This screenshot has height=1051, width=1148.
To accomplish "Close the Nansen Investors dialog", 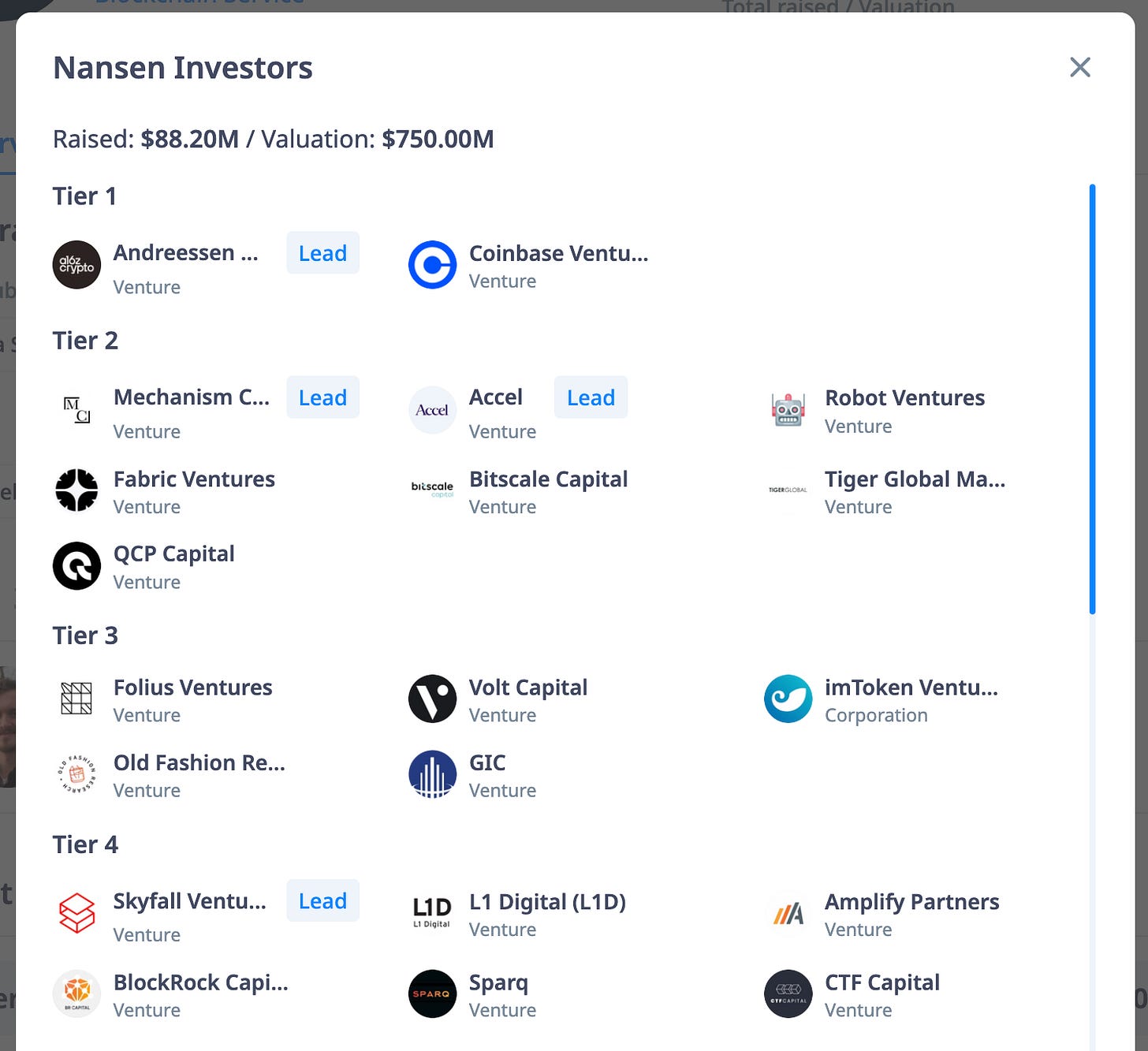I will tap(1079, 67).
